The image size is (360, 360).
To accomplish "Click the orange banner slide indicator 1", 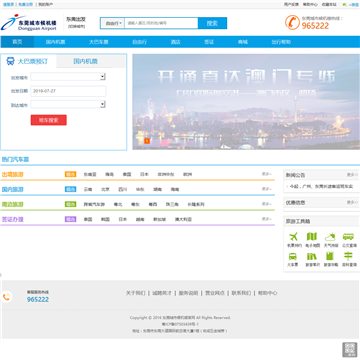I will 147,141.
